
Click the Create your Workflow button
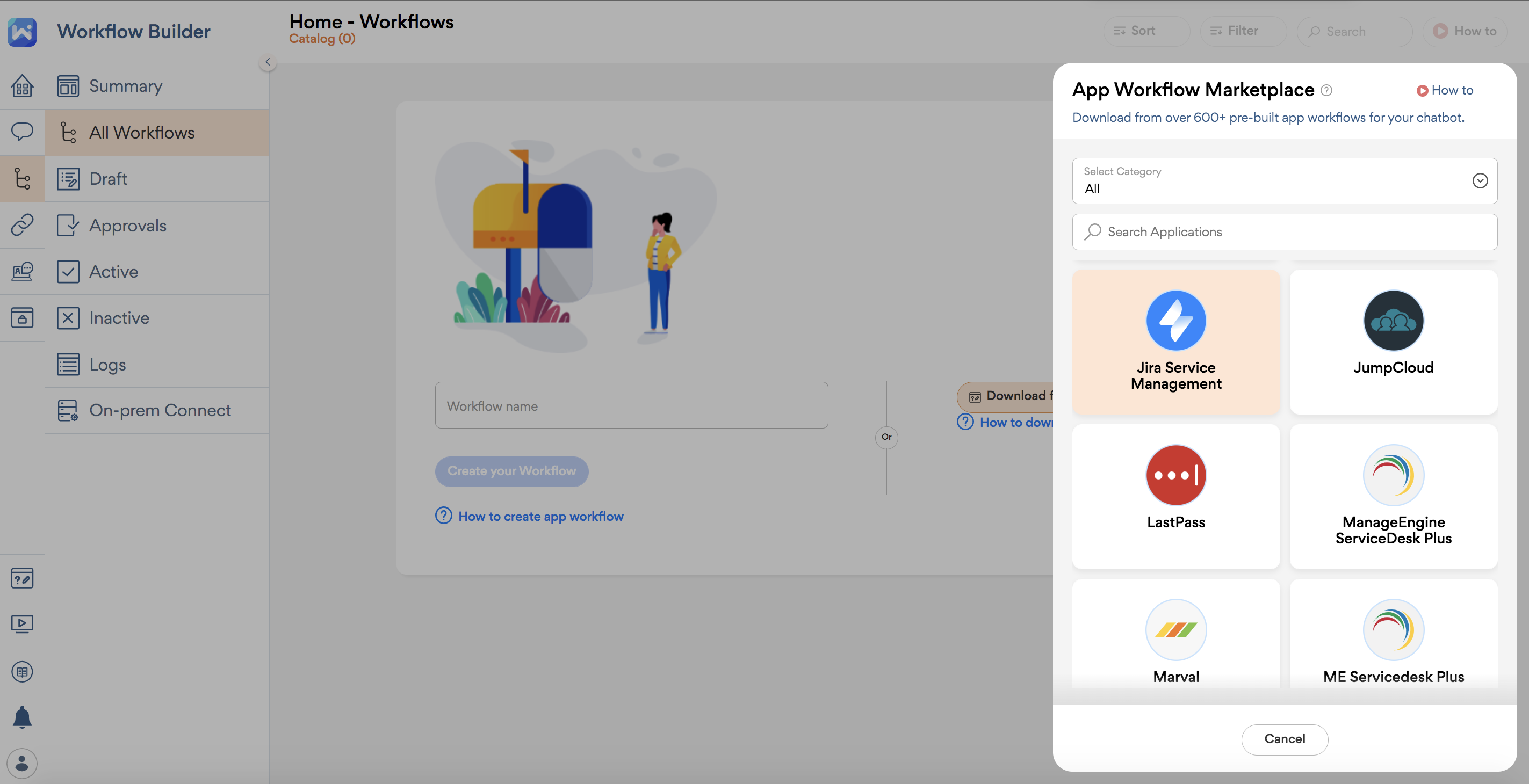[511, 471]
